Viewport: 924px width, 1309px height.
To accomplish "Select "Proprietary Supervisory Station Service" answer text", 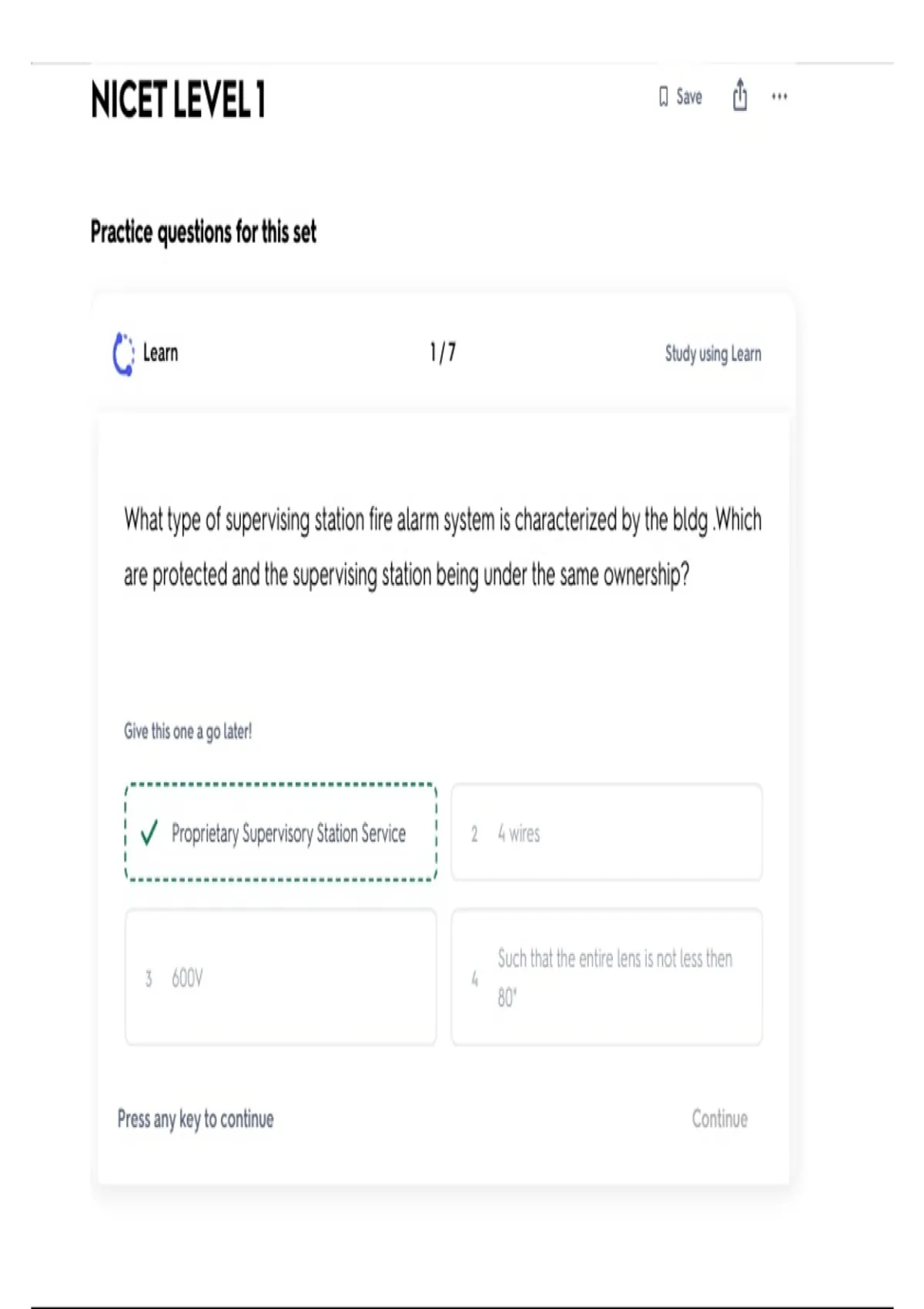I will click(x=289, y=833).
